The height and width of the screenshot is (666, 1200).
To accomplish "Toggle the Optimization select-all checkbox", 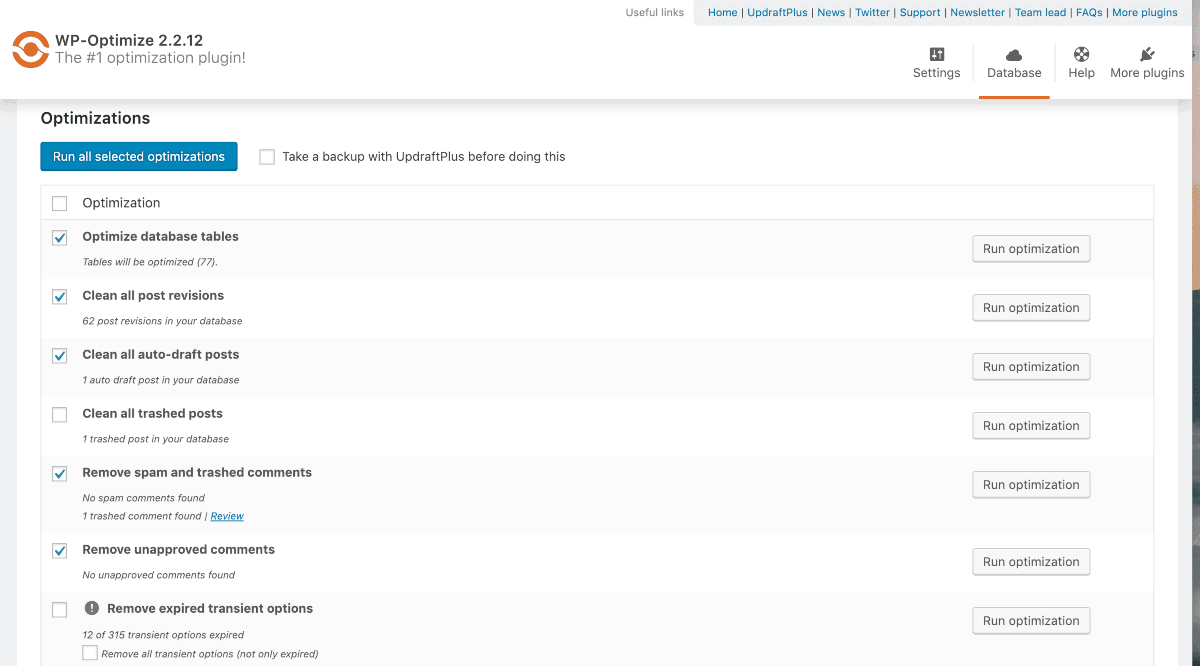I will pyautogui.click(x=59, y=202).
